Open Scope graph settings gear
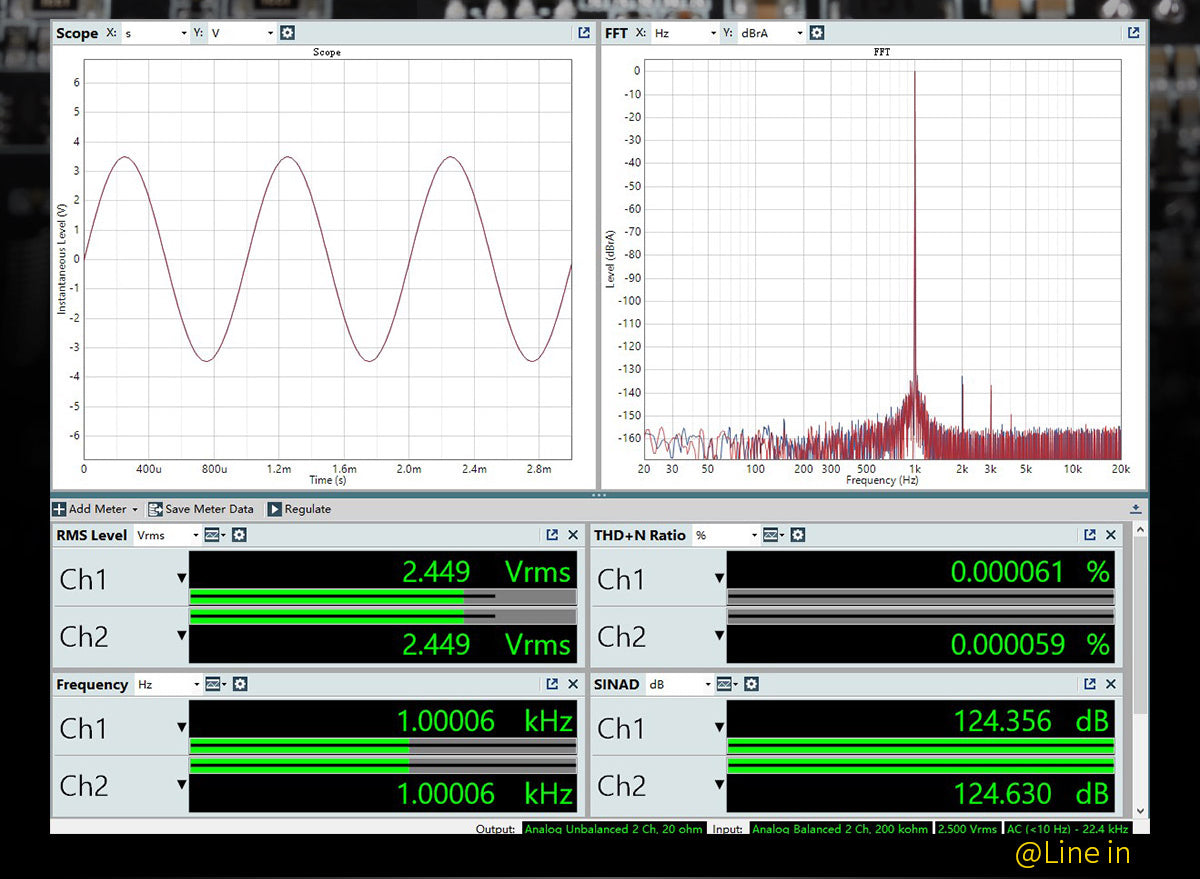1200x879 pixels. click(x=288, y=33)
